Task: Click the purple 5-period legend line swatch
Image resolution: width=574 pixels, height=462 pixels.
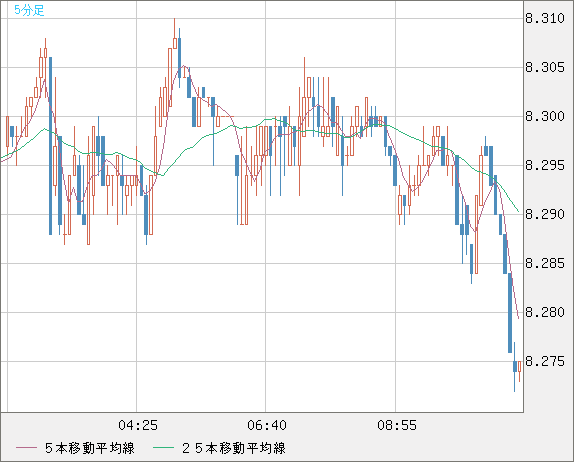Action: pos(26,448)
